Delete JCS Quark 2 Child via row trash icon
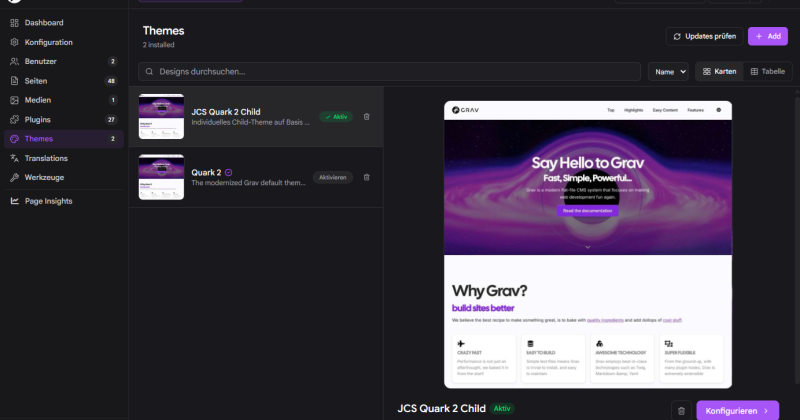The width and height of the screenshot is (800, 420). coord(366,117)
